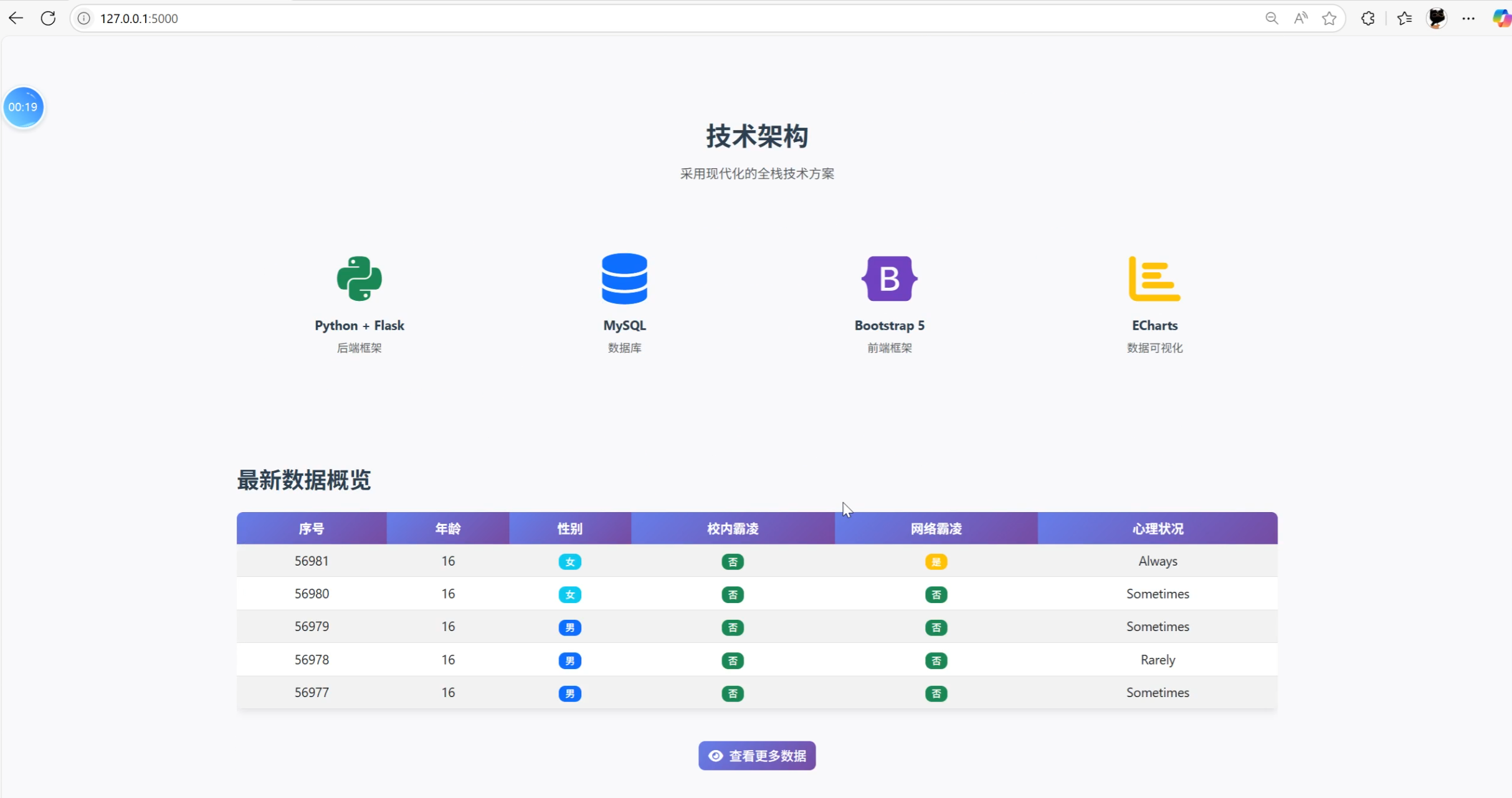This screenshot has height=798, width=1512.
Task: Click the 技术架构 heading
Action: 757,136
